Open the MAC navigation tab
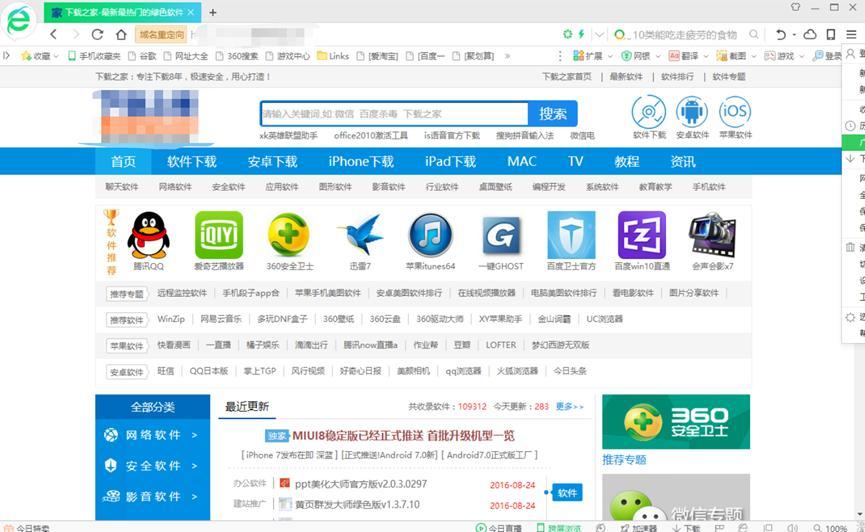The height and width of the screenshot is (532, 865). (521, 161)
